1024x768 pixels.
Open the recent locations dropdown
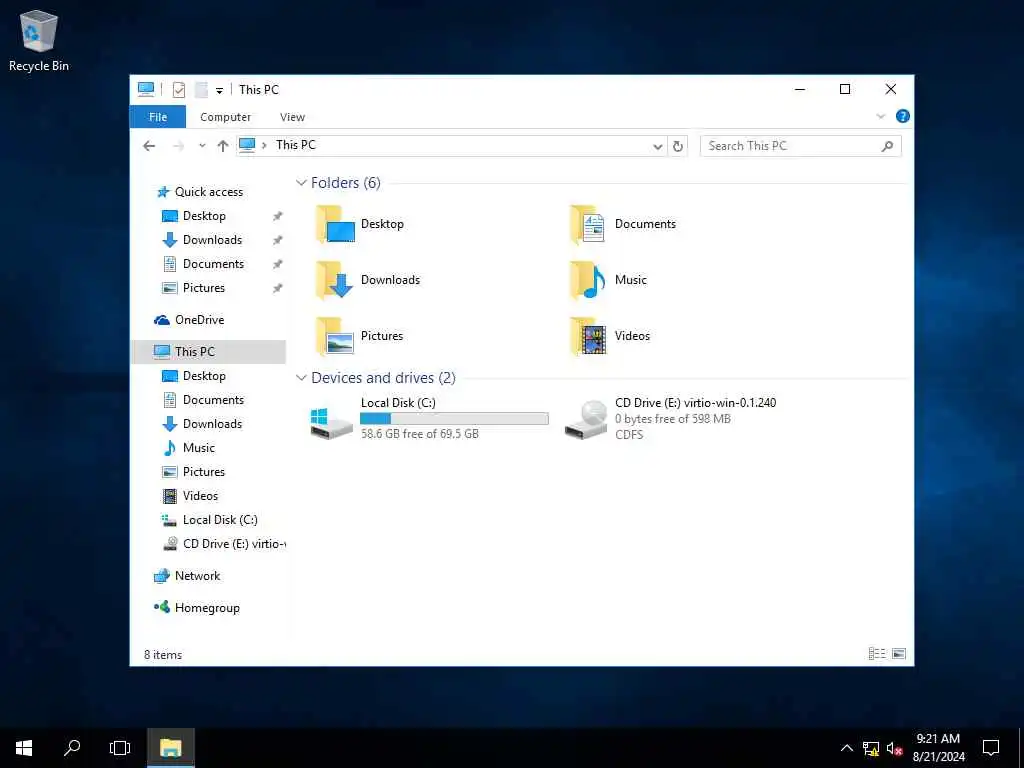tap(202, 146)
